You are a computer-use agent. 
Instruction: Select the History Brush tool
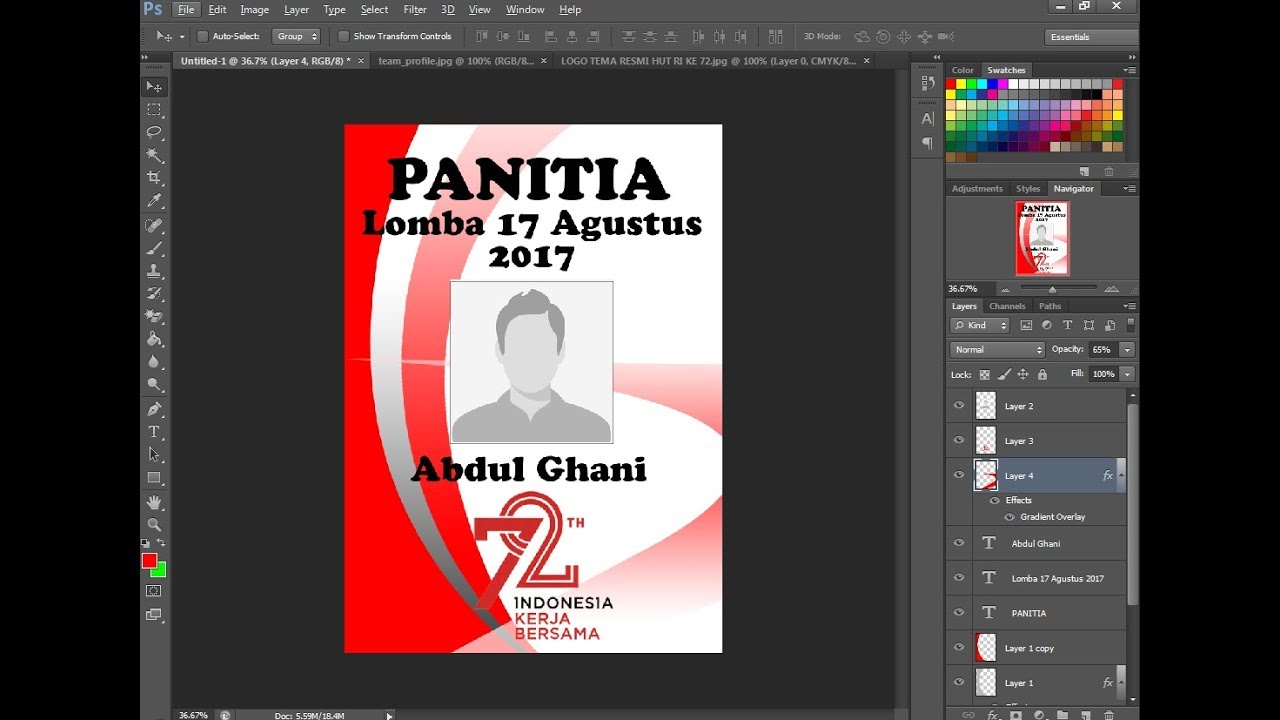[x=154, y=294]
